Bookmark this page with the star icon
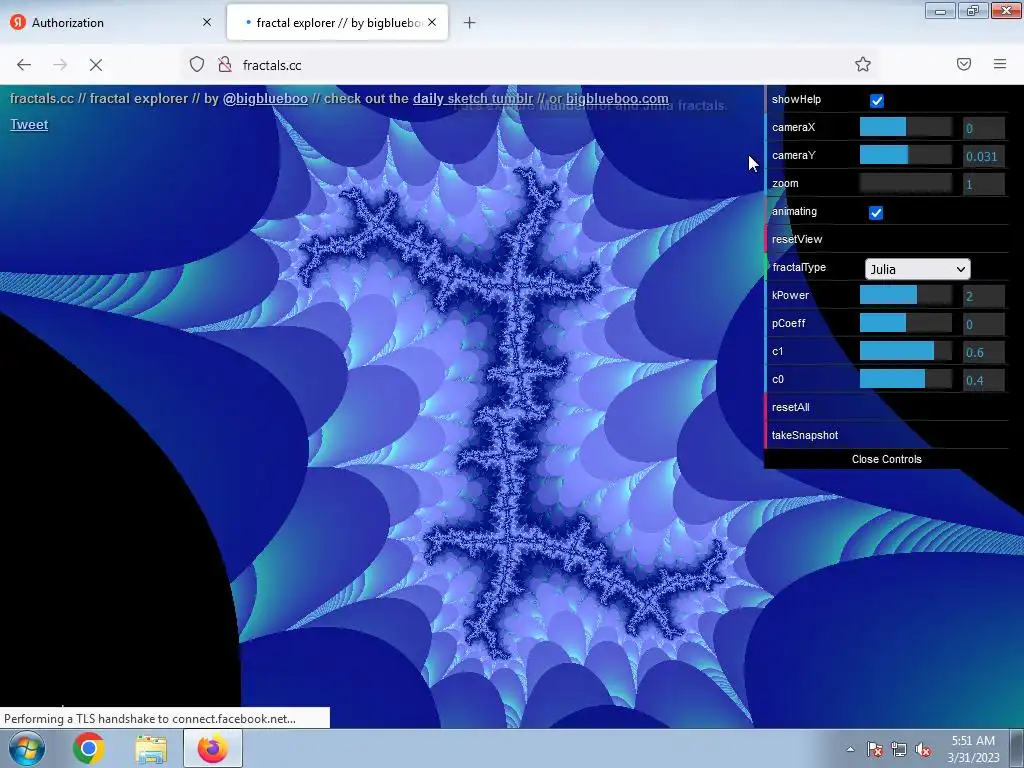 tap(863, 64)
